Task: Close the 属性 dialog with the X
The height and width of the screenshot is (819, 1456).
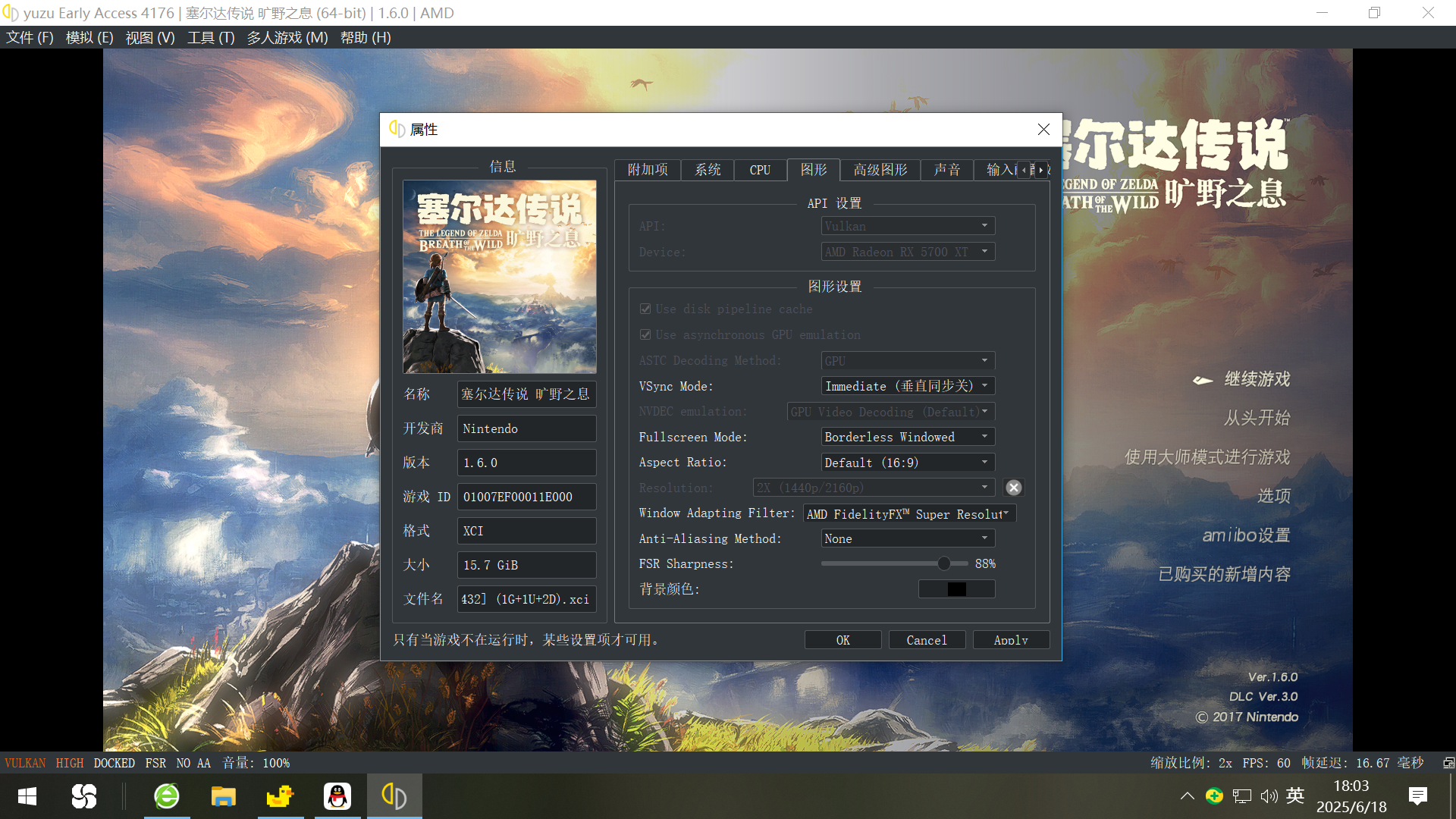Action: pyautogui.click(x=1044, y=130)
